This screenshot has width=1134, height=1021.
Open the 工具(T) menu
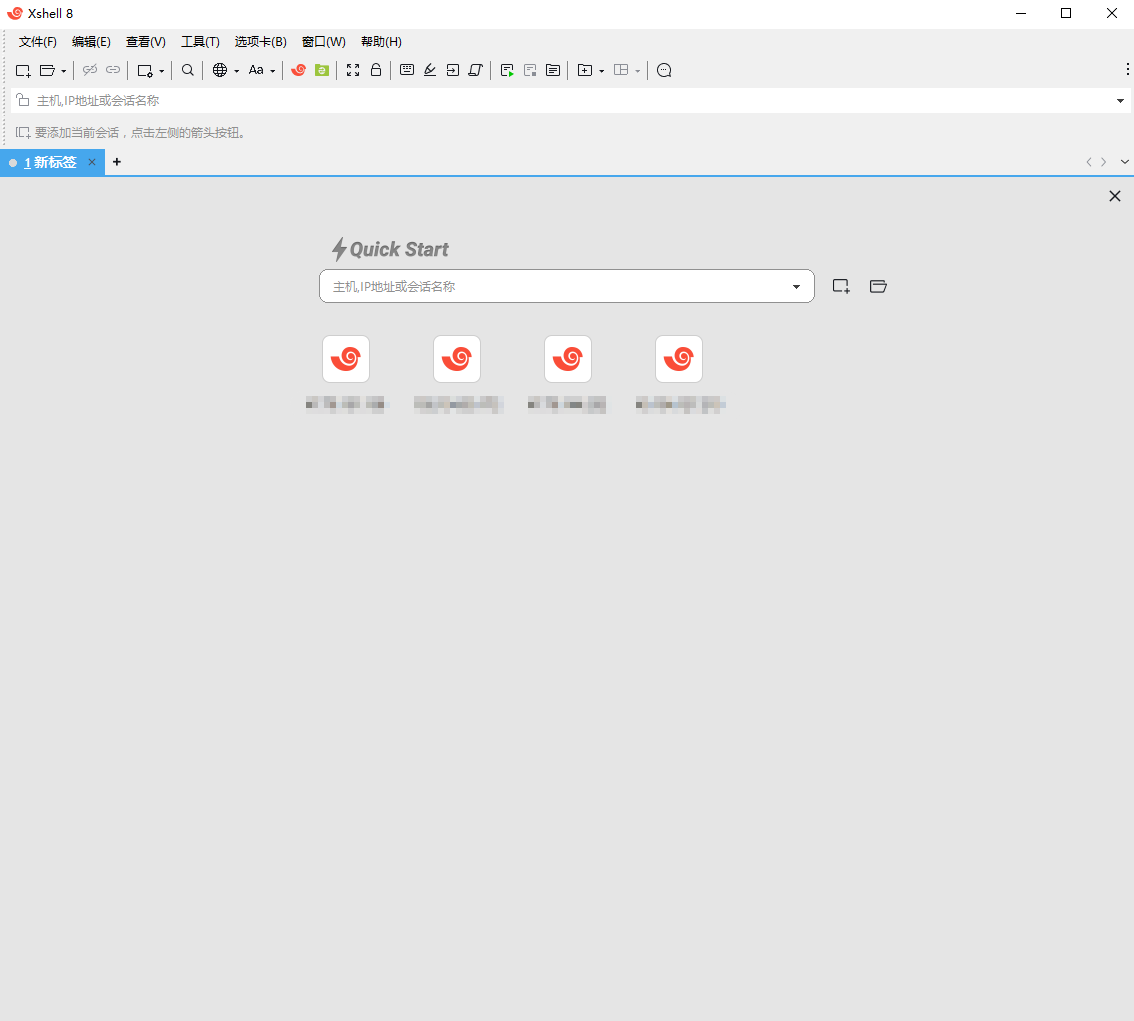click(200, 42)
